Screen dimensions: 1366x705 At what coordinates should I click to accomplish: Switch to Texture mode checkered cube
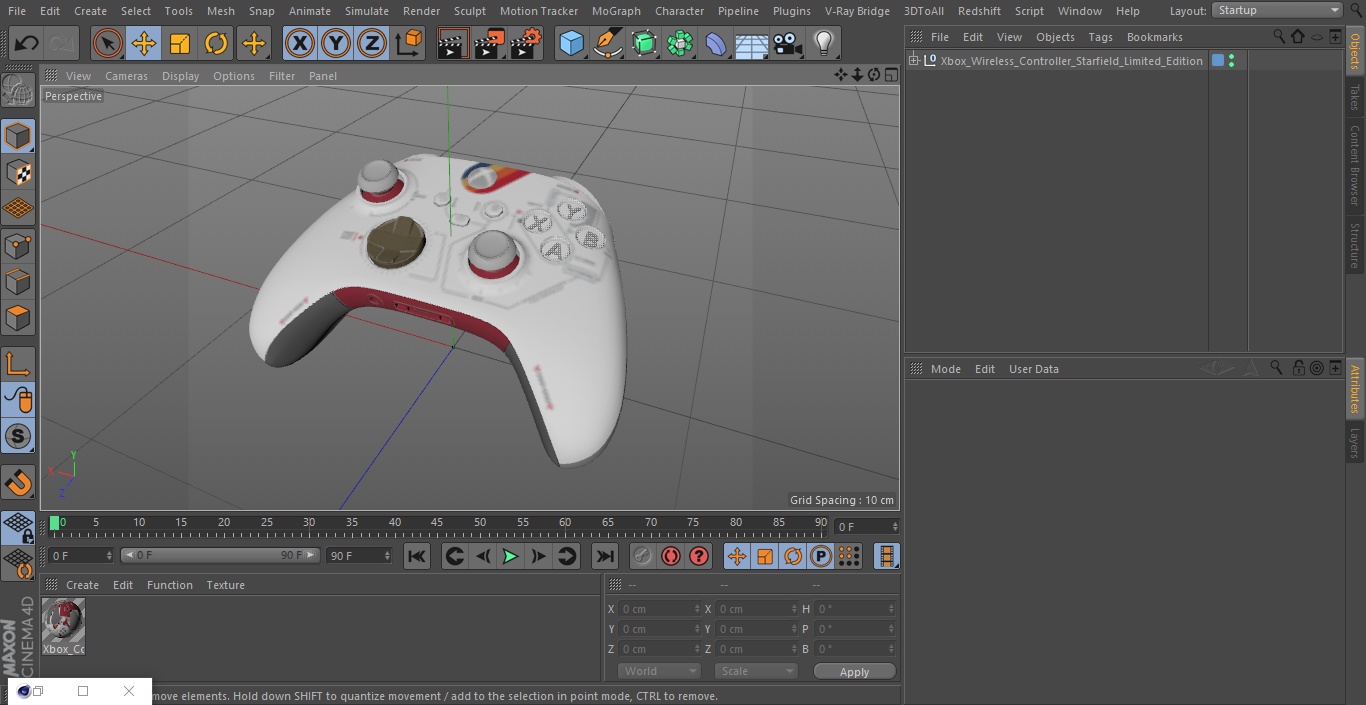point(18,173)
